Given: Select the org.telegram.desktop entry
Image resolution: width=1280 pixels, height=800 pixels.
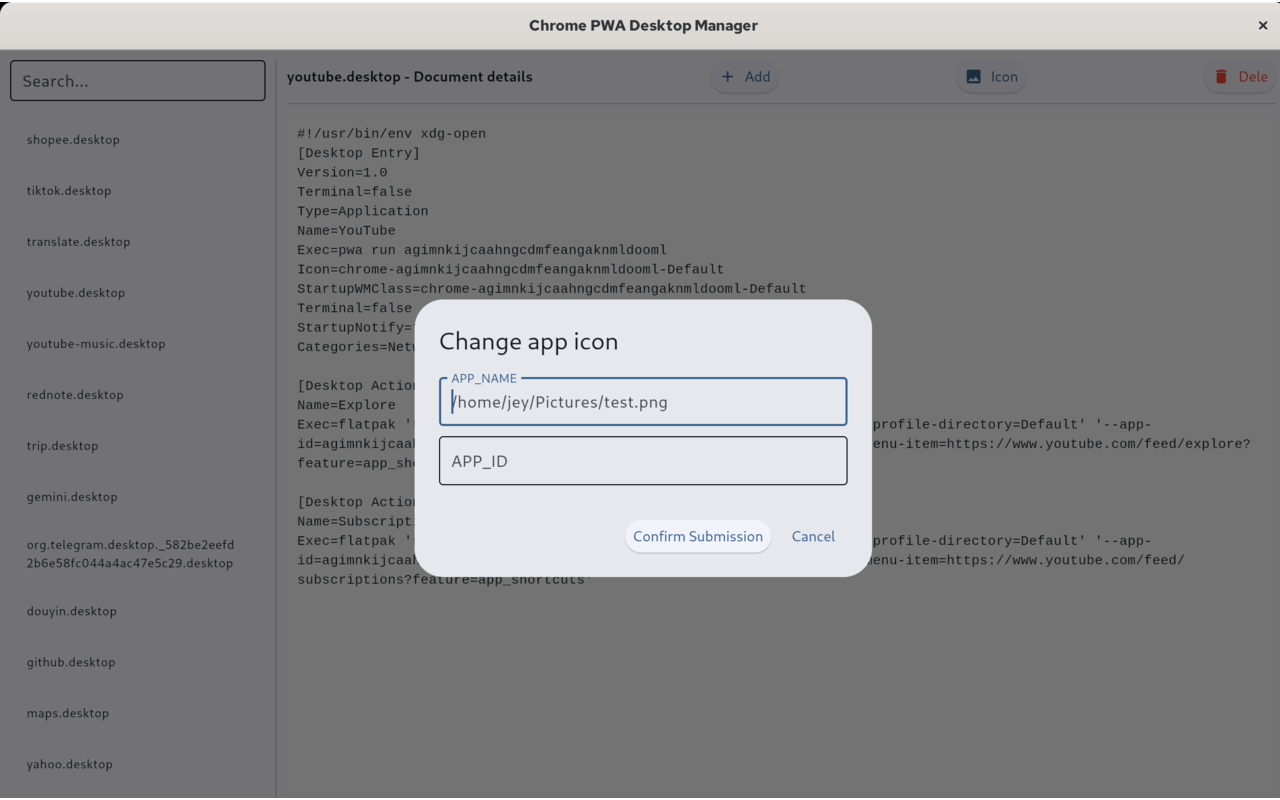Looking at the screenshot, I should click(x=130, y=554).
